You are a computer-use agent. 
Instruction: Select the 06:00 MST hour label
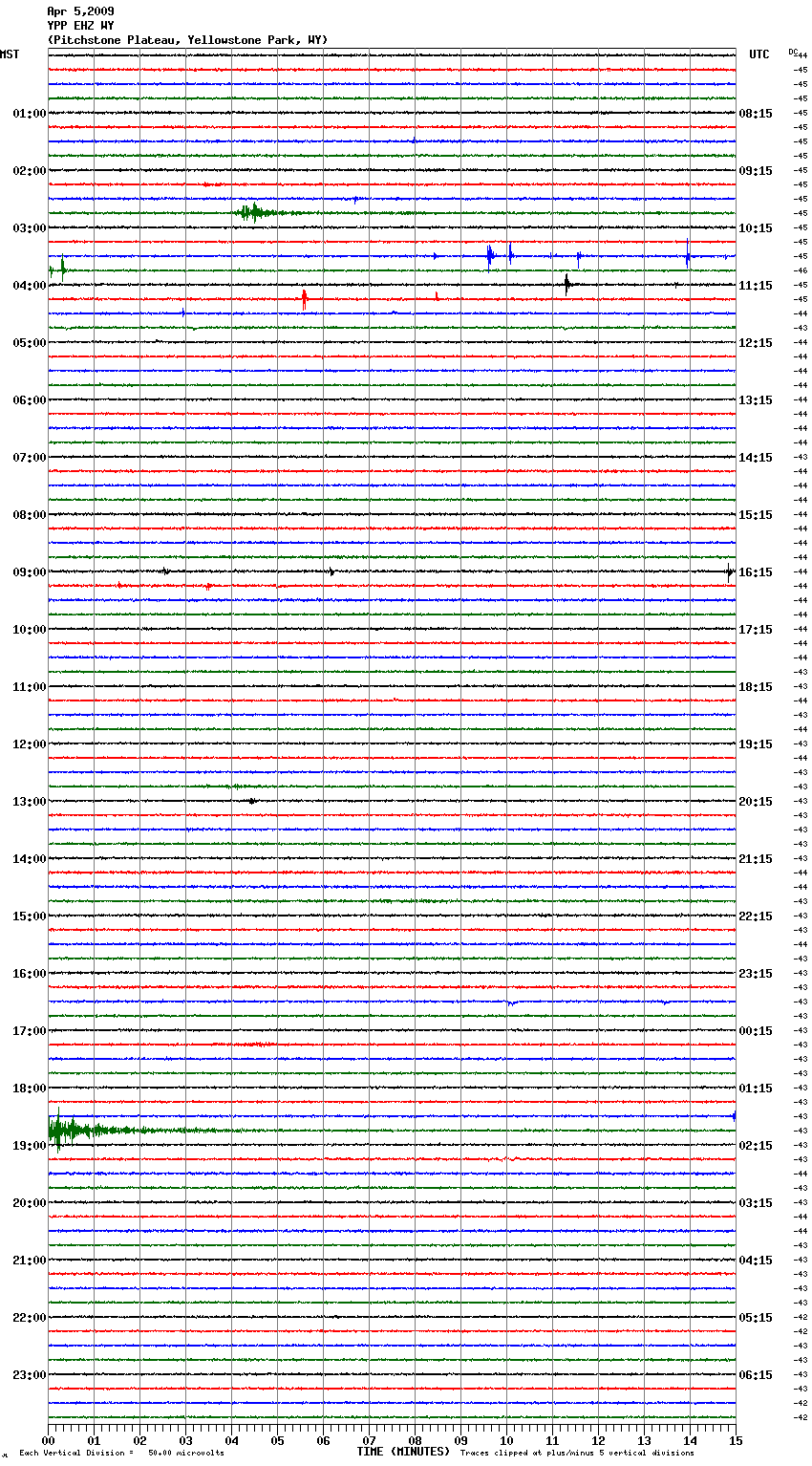[x=30, y=400]
